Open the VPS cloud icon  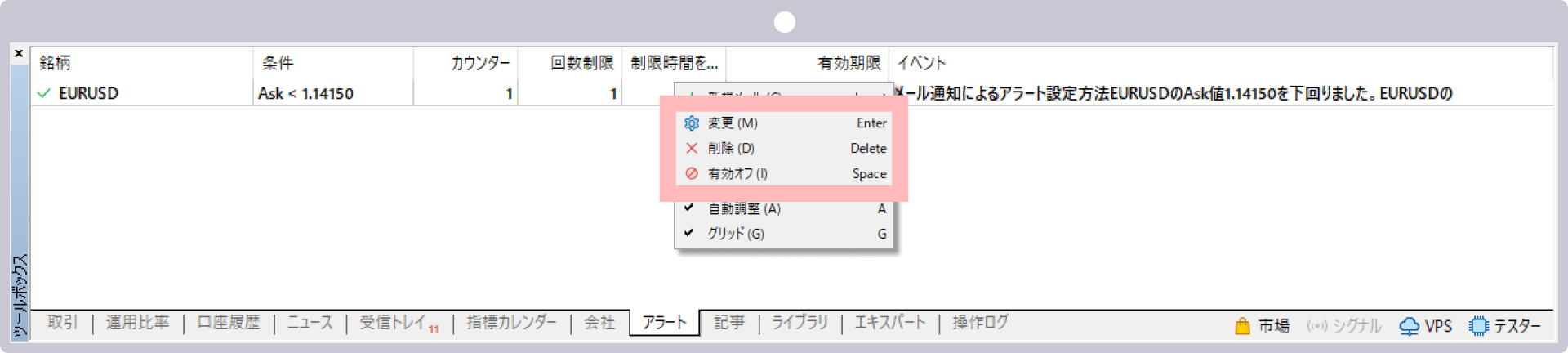[1409, 326]
